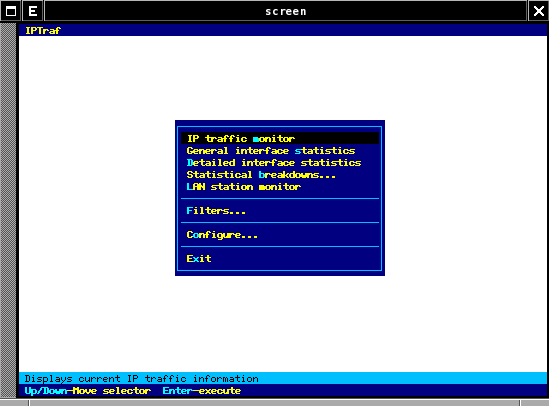Click the 'Up/Down-Move selector' hint
Image resolution: width=549 pixels, height=406 pixels.
pyautogui.click(x=88, y=391)
